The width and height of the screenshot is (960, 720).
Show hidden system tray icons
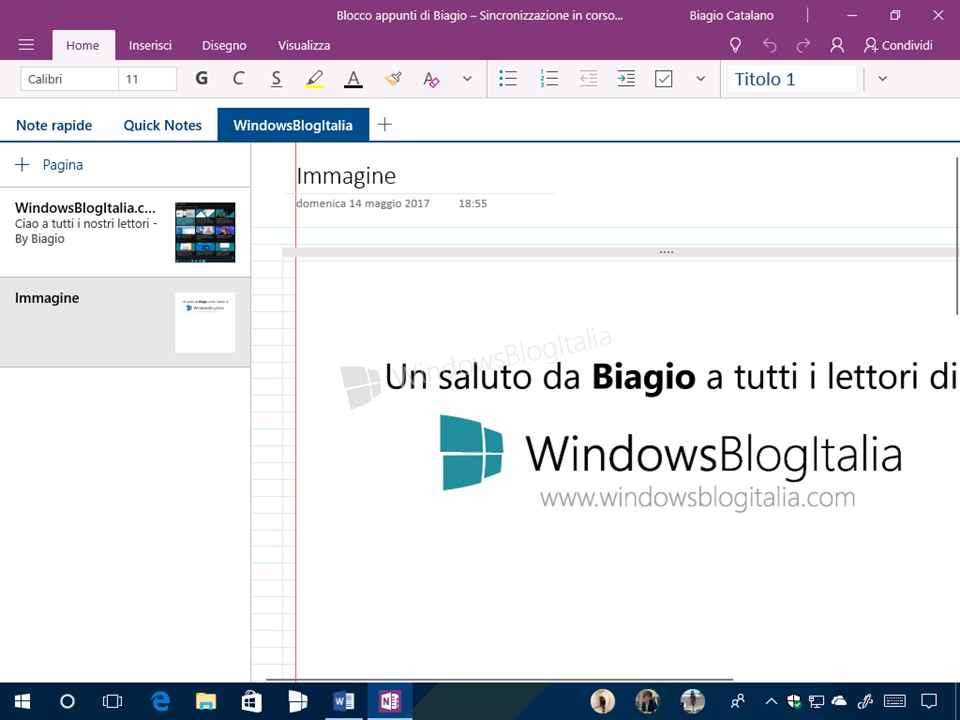point(771,701)
